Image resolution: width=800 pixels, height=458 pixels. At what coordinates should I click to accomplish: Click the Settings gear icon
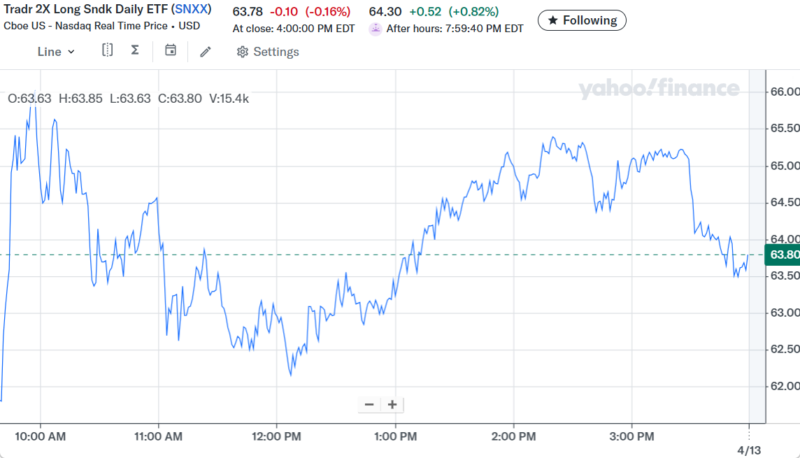click(x=242, y=52)
